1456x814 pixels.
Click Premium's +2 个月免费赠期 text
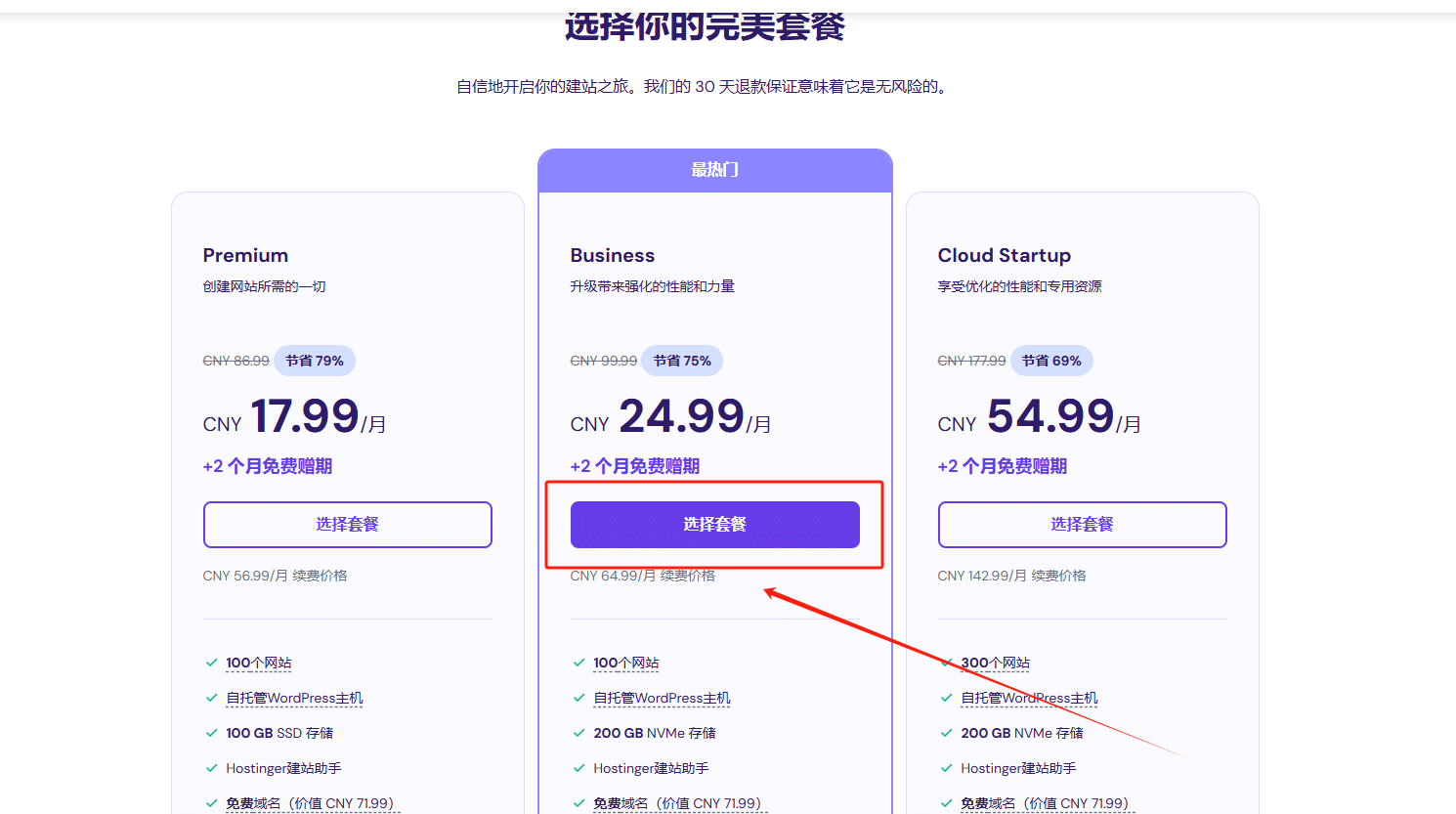pyautogui.click(x=268, y=466)
